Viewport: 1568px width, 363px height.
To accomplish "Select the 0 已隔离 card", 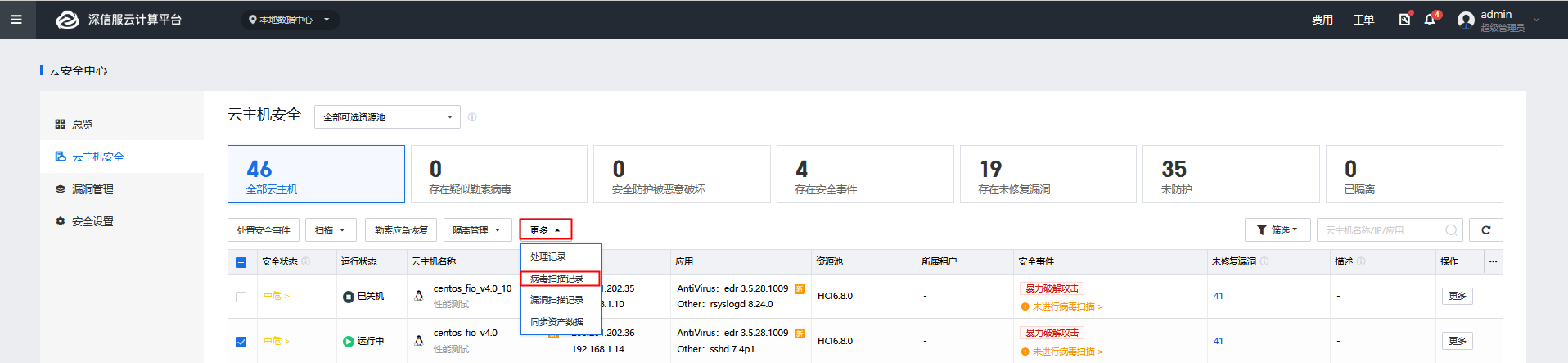I will coord(1414,175).
